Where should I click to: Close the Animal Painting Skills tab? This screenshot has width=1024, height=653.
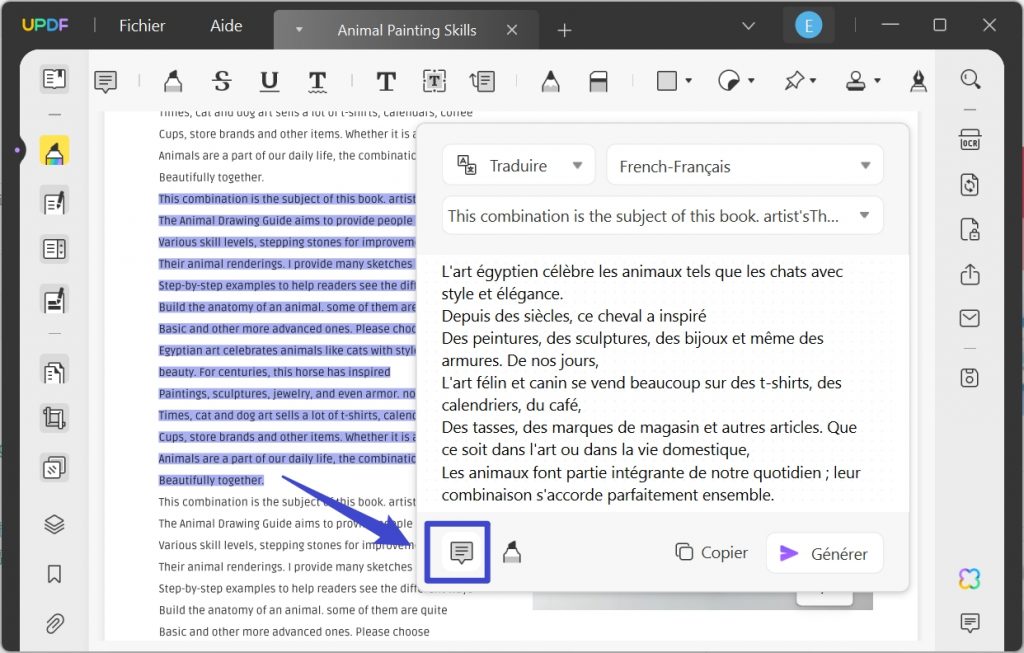[x=512, y=30]
